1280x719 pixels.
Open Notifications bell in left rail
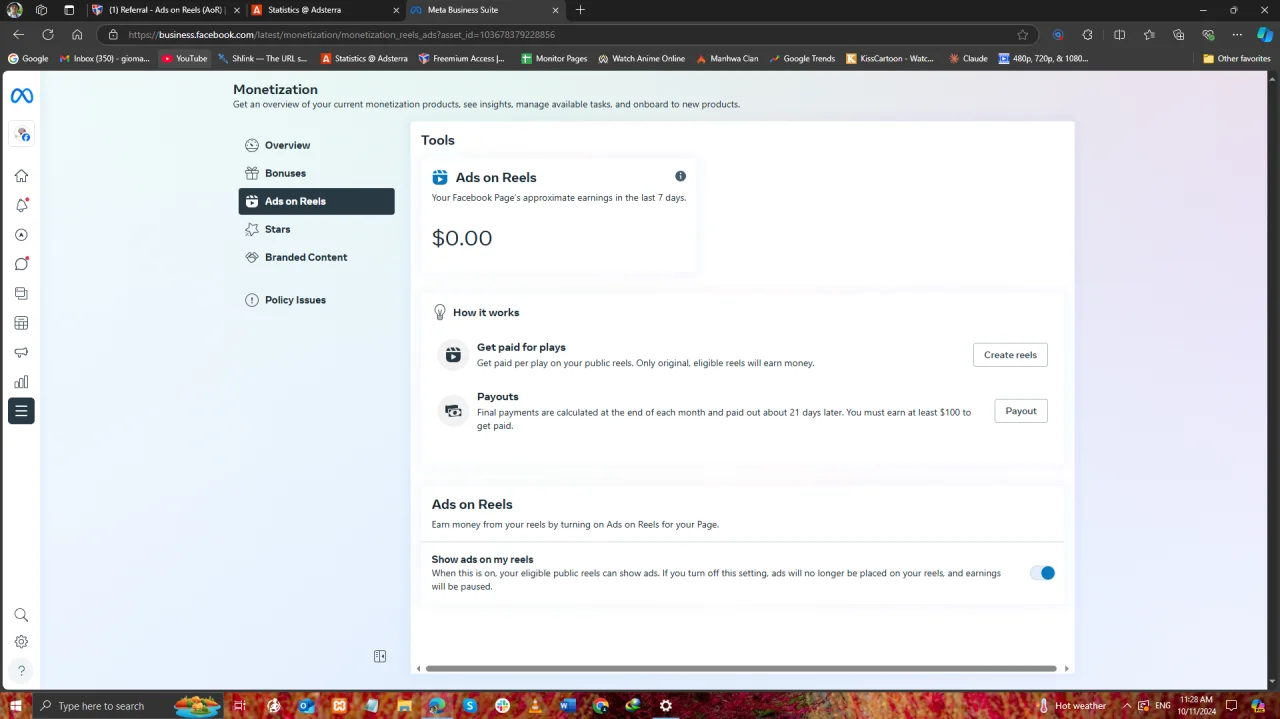click(x=21, y=205)
